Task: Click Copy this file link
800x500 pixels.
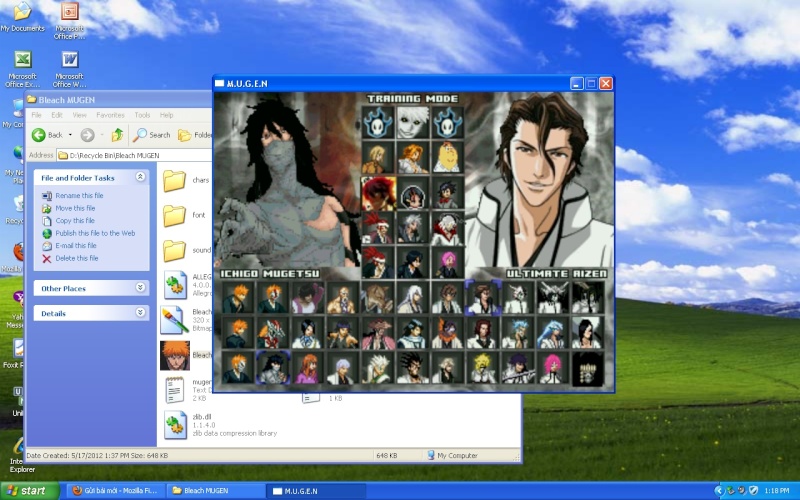Action: (75, 220)
